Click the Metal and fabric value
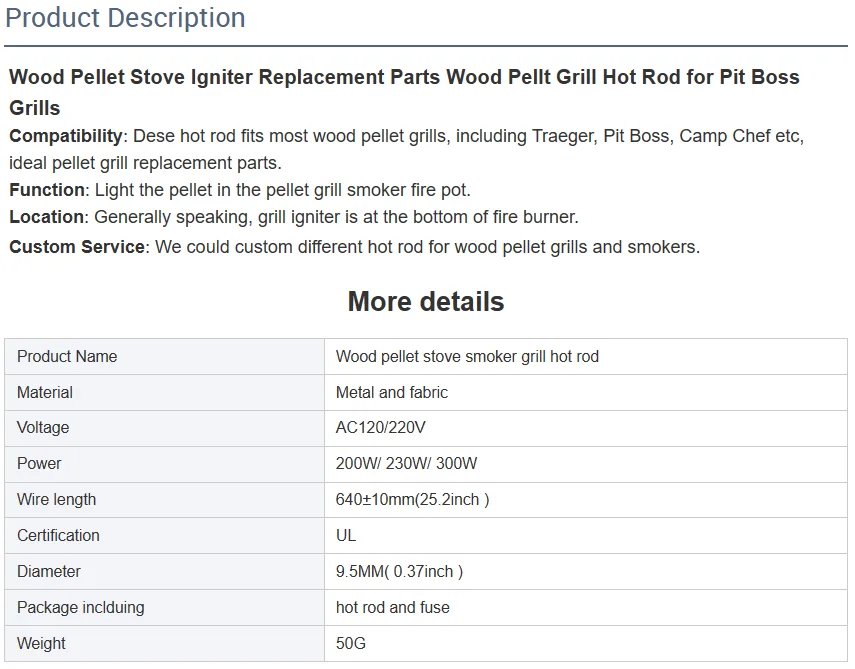855x669 pixels. tap(392, 393)
